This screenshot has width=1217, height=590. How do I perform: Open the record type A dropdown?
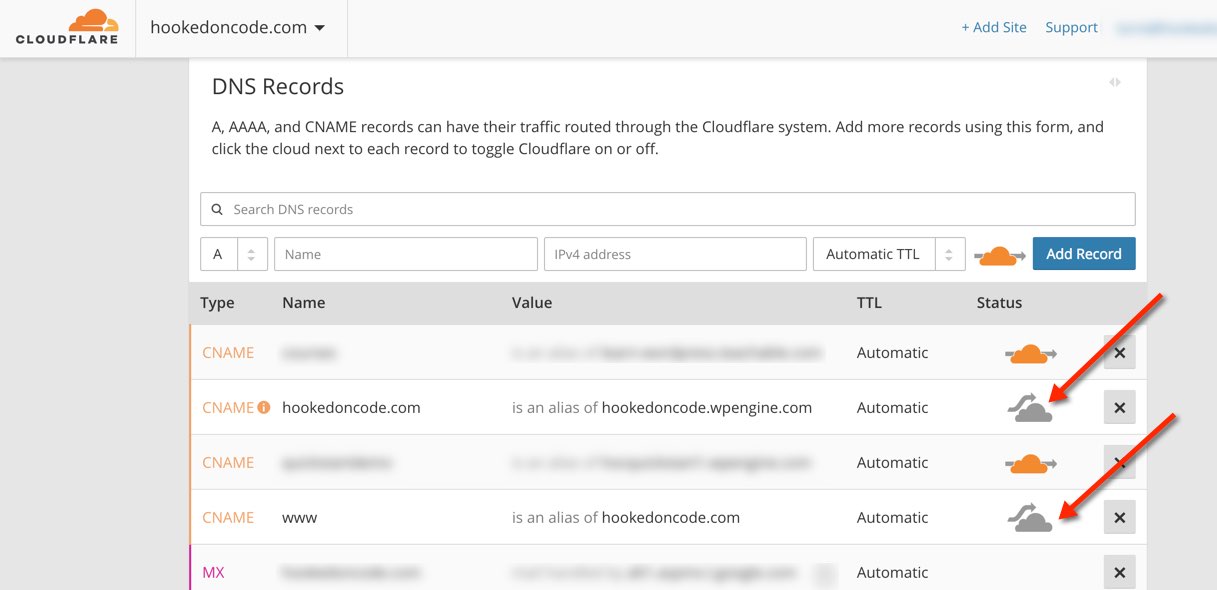234,254
